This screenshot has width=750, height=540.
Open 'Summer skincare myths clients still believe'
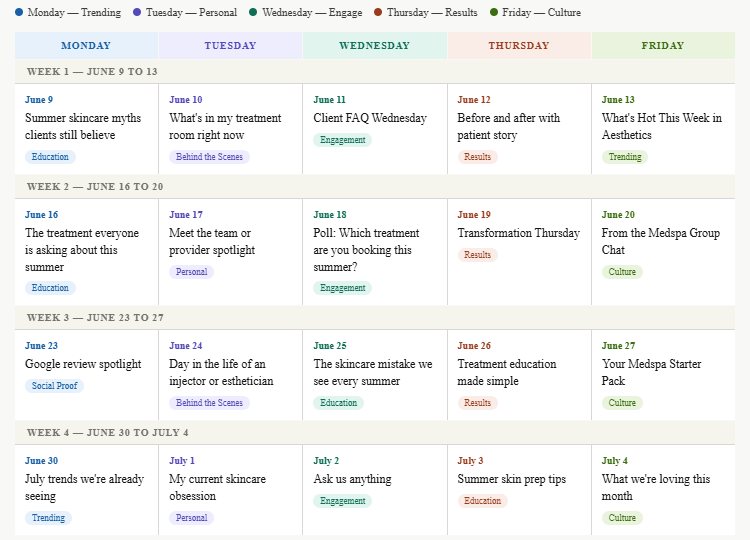(x=83, y=126)
